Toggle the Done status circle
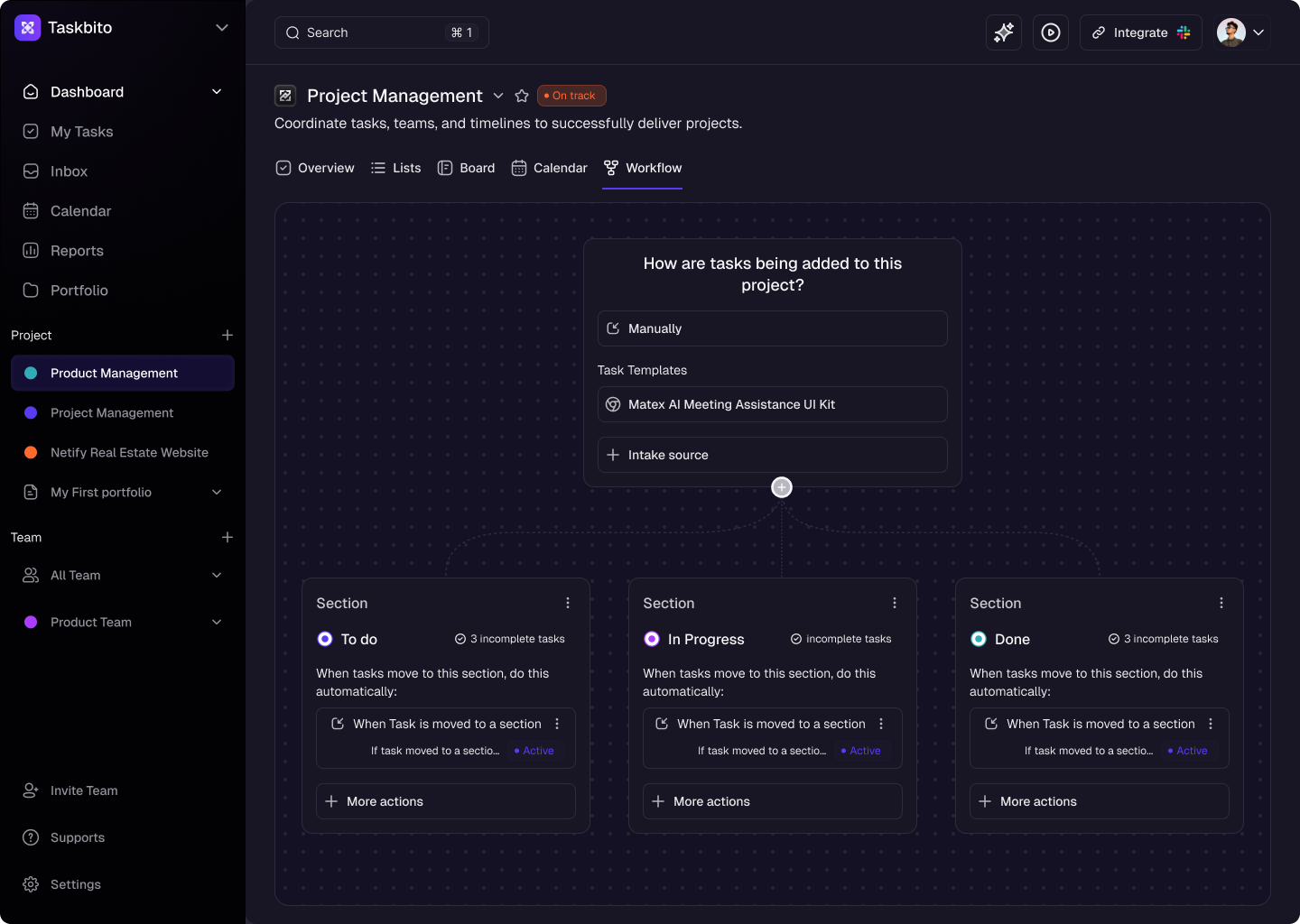Image resolution: width=1300 pixels, height=924 pixels. coord(979,639)
